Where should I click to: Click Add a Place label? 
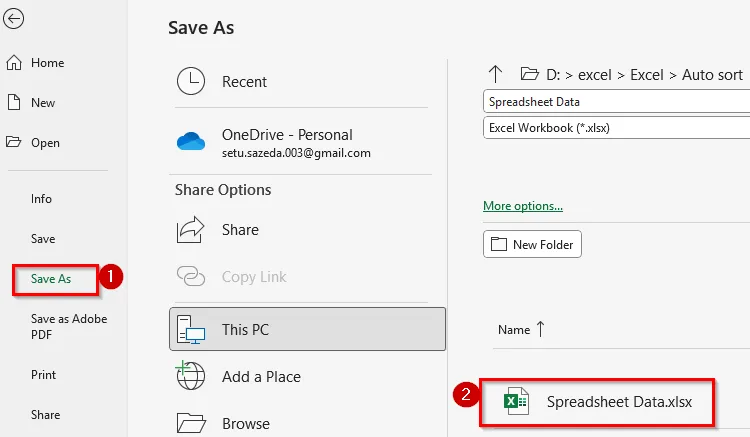coord(261,377)
